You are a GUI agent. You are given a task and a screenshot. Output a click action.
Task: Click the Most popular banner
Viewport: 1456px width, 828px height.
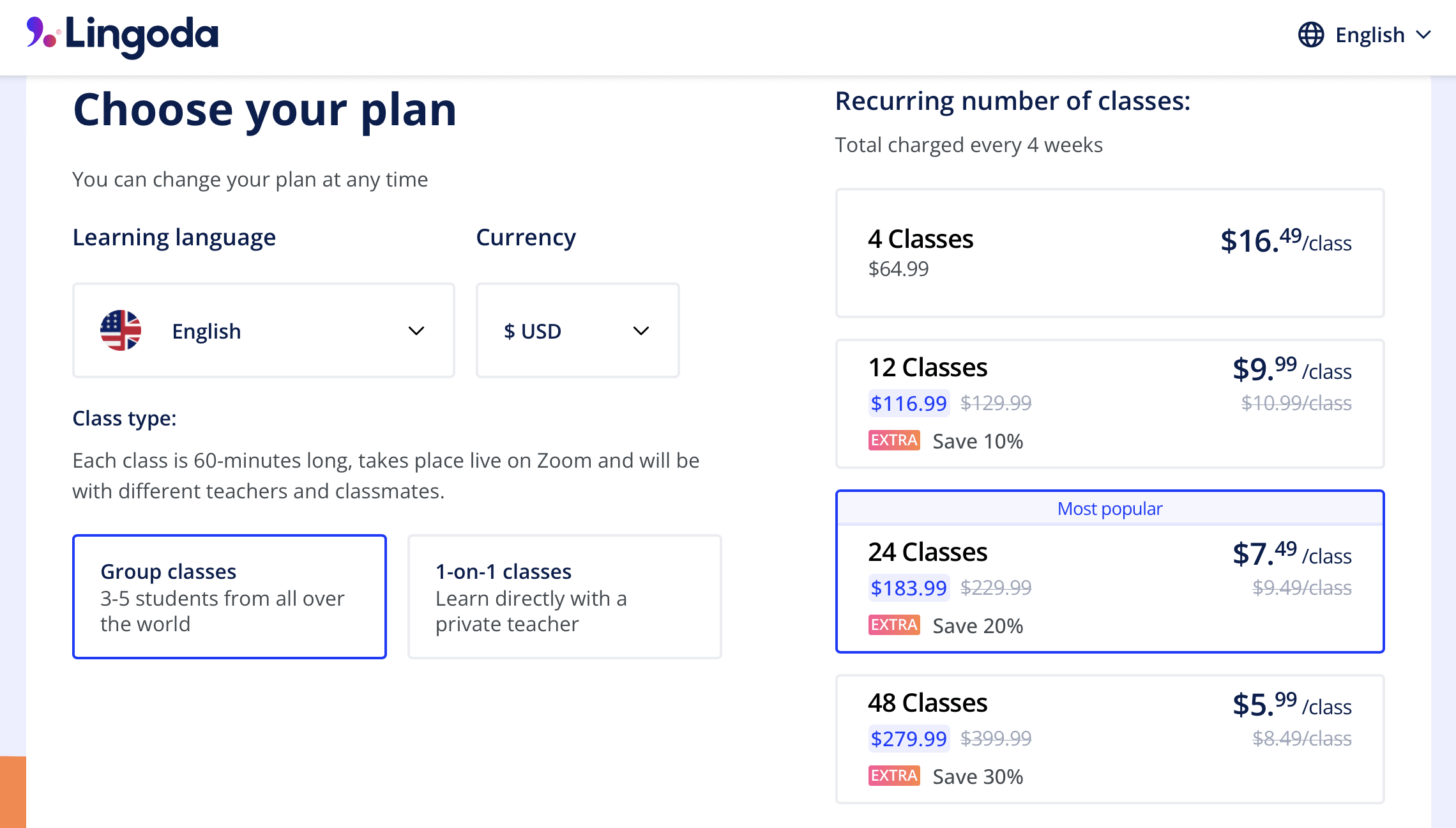tap(1109, 508)
